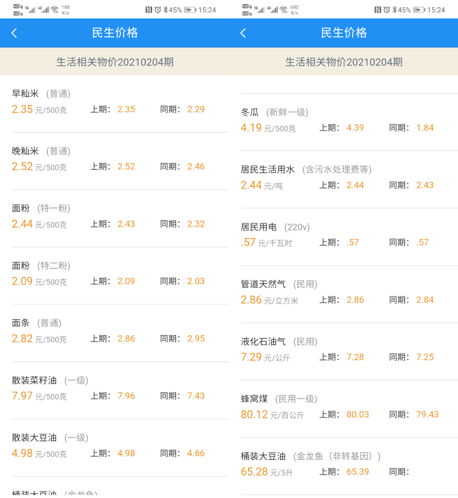Tap 面条 current price 2.82
The image size is (458, 498).
pyautogui.click(x=22, y=339)
